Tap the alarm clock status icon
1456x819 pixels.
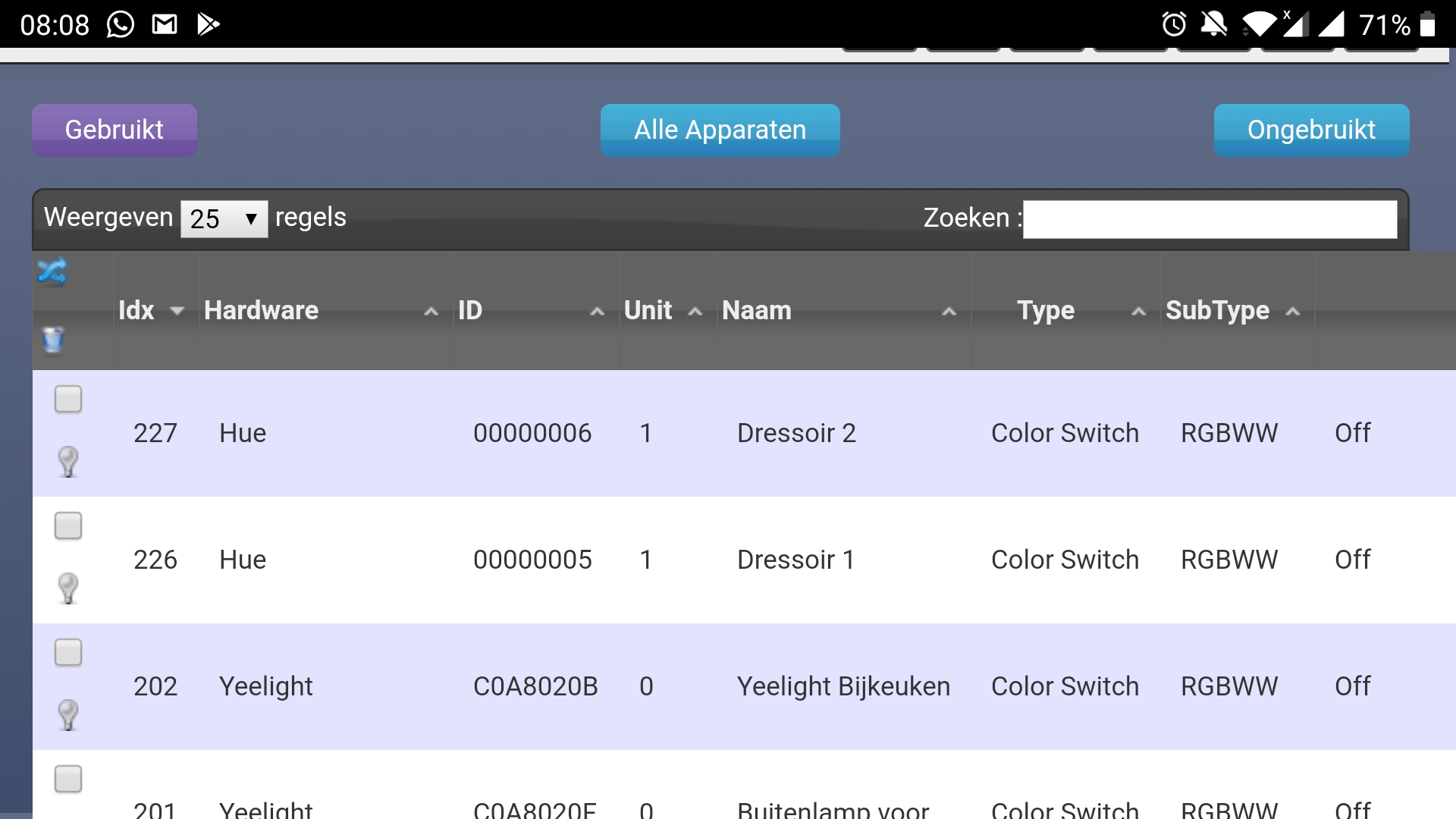[x=1174, y=24]
